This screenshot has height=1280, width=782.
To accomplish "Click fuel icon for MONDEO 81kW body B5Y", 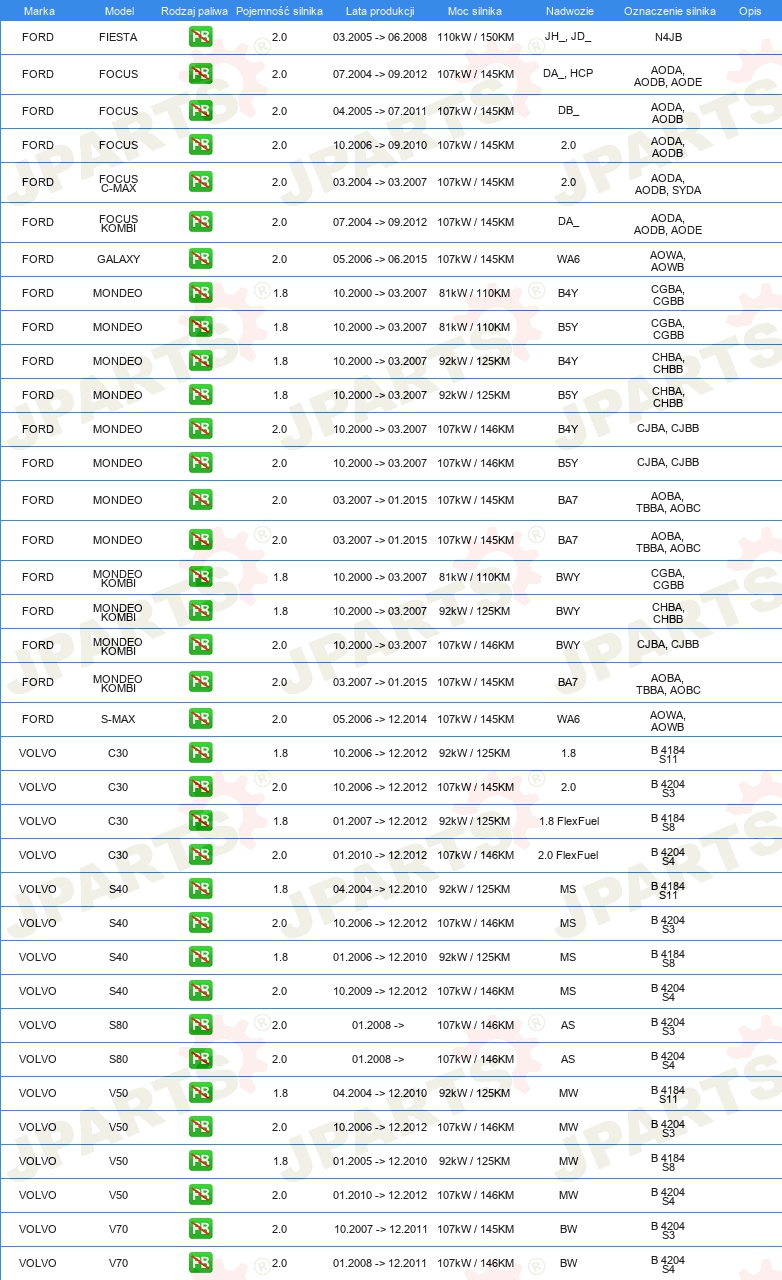I will click(200, 327).
